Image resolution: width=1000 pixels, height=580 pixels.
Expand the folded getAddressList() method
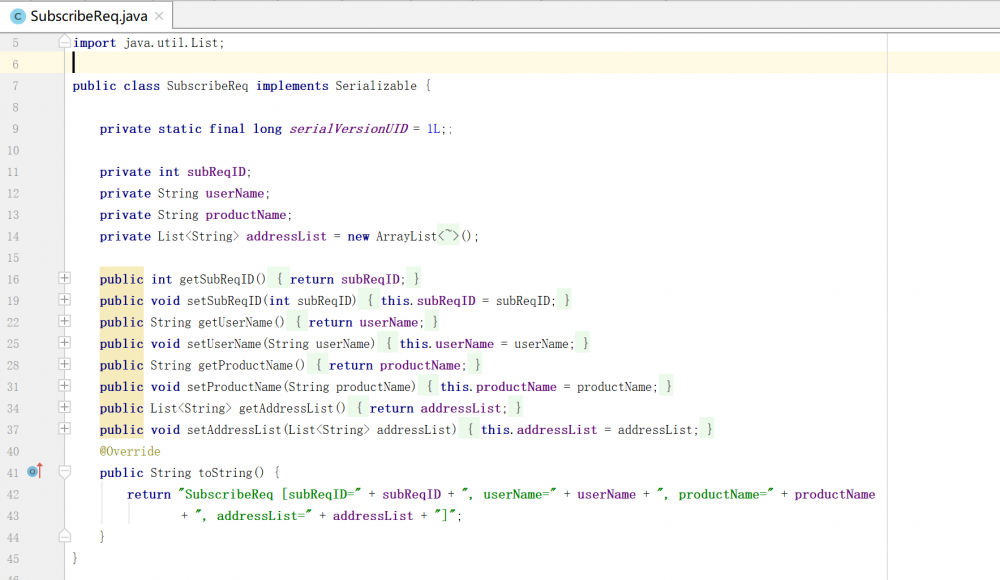tap(64, 407)
